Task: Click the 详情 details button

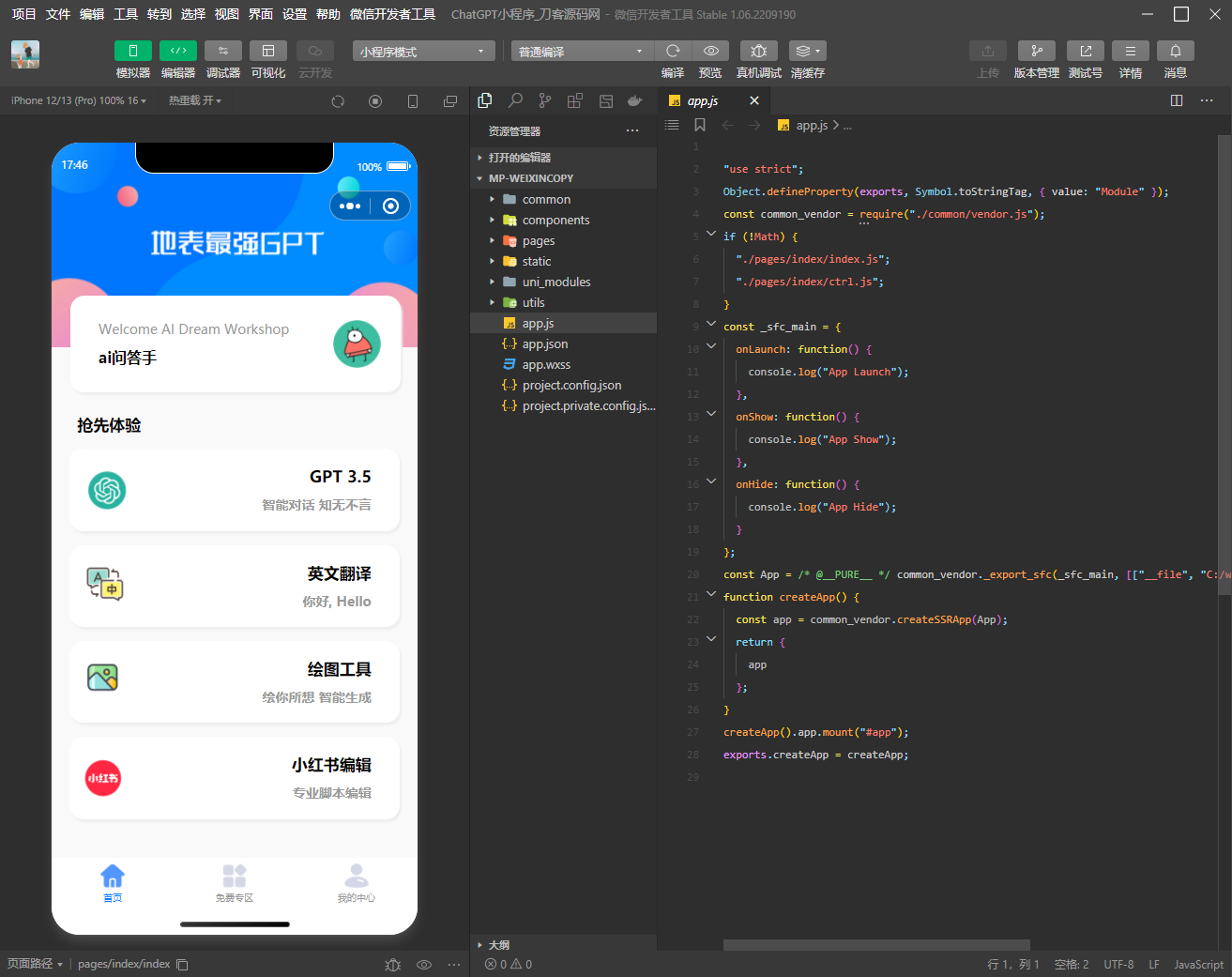Action: [1130, 50]
